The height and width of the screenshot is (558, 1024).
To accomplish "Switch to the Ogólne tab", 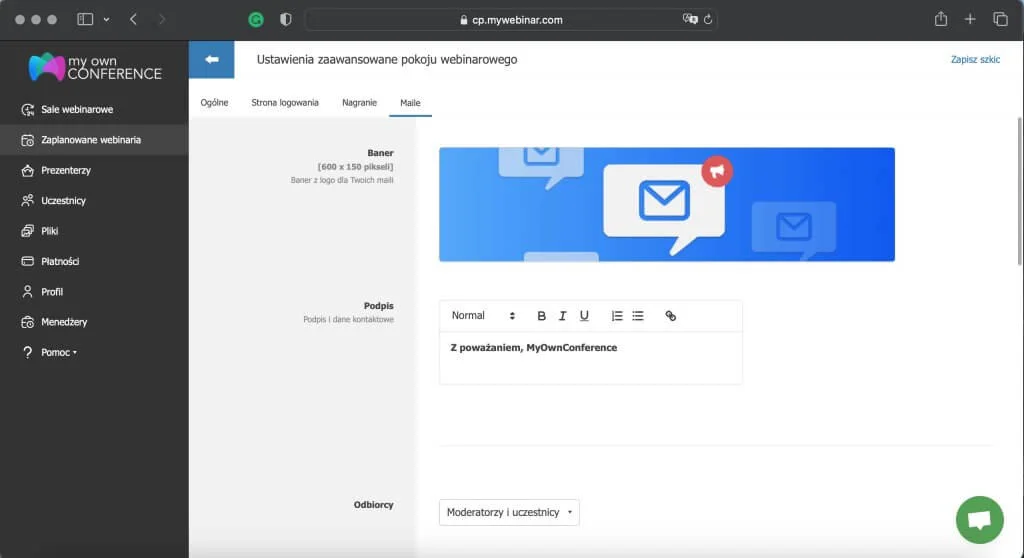I will tap(214, 102).
